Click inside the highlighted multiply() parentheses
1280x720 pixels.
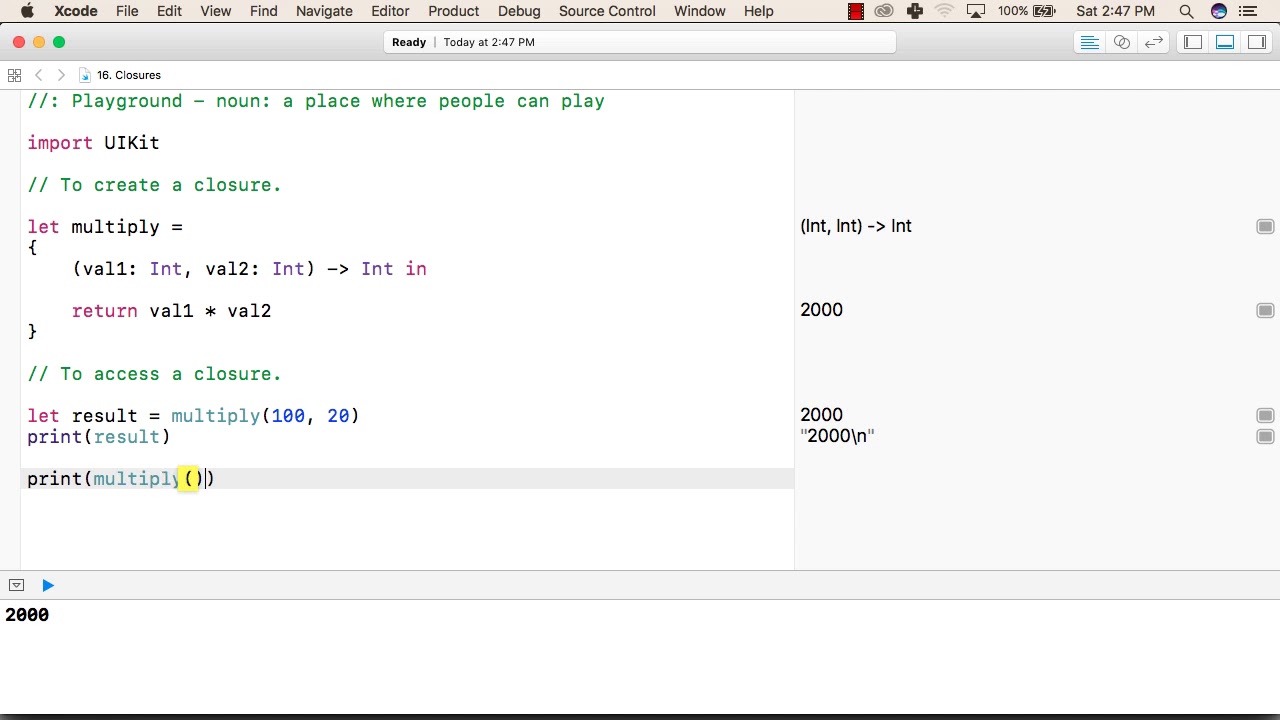point(193,479)
